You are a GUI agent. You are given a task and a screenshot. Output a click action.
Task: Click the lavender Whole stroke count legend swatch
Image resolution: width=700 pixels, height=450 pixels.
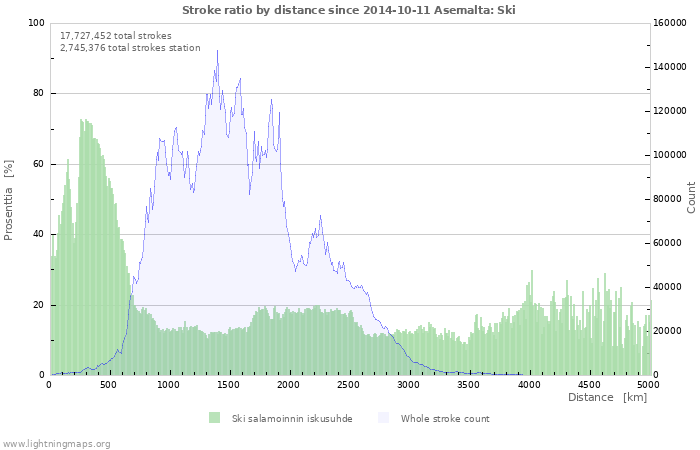[x=383, y=418]
